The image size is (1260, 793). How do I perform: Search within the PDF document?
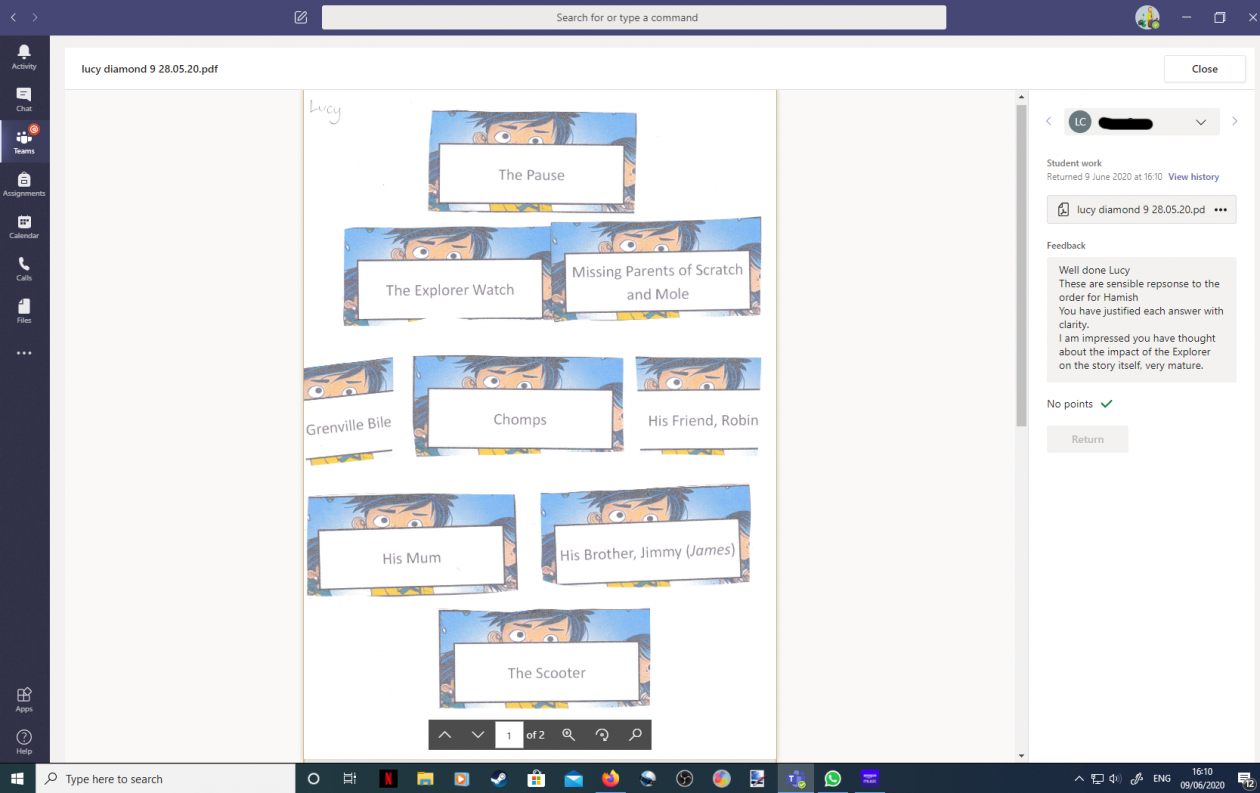(x=635, y=735)
